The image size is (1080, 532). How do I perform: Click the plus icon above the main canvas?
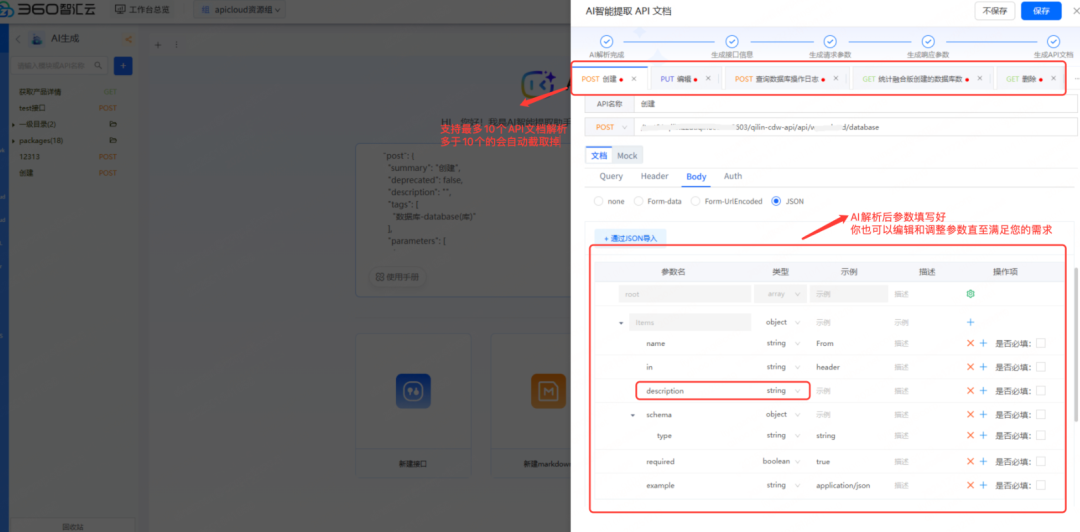158,45
